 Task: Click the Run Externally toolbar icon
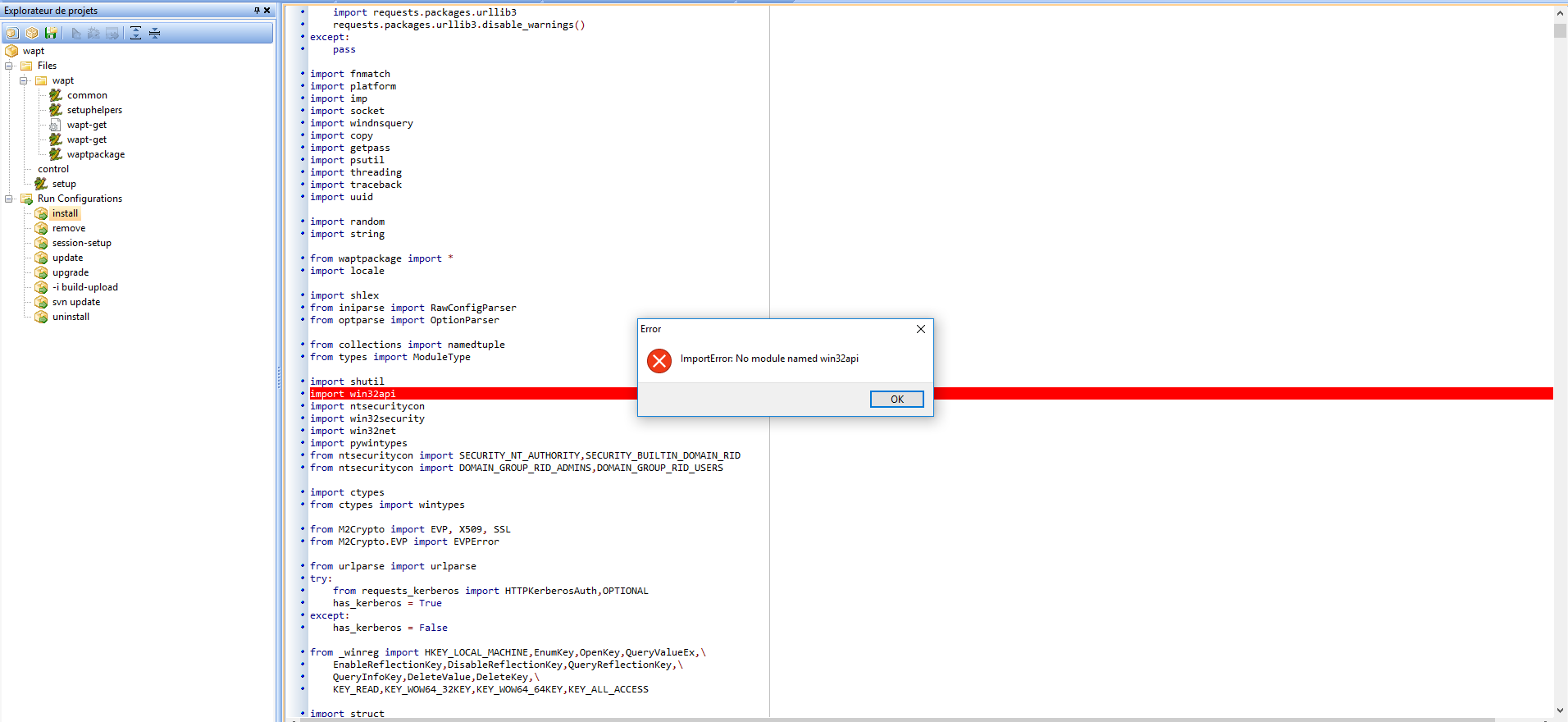(x=112, y=33)
